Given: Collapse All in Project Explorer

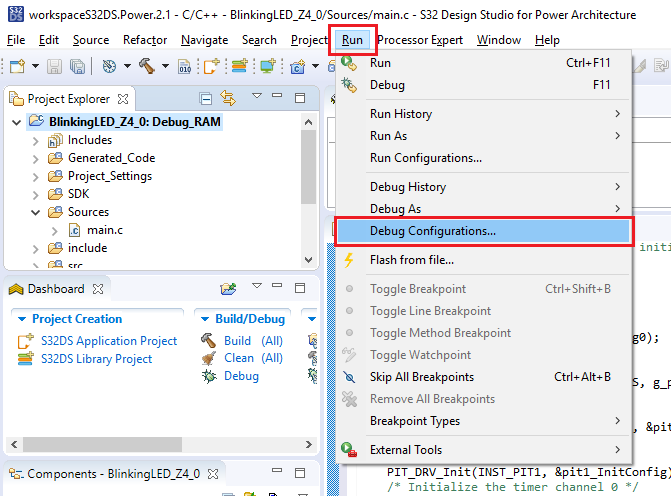Looking at the screenshot, I should pyautogui.click(x=206, y=99).
